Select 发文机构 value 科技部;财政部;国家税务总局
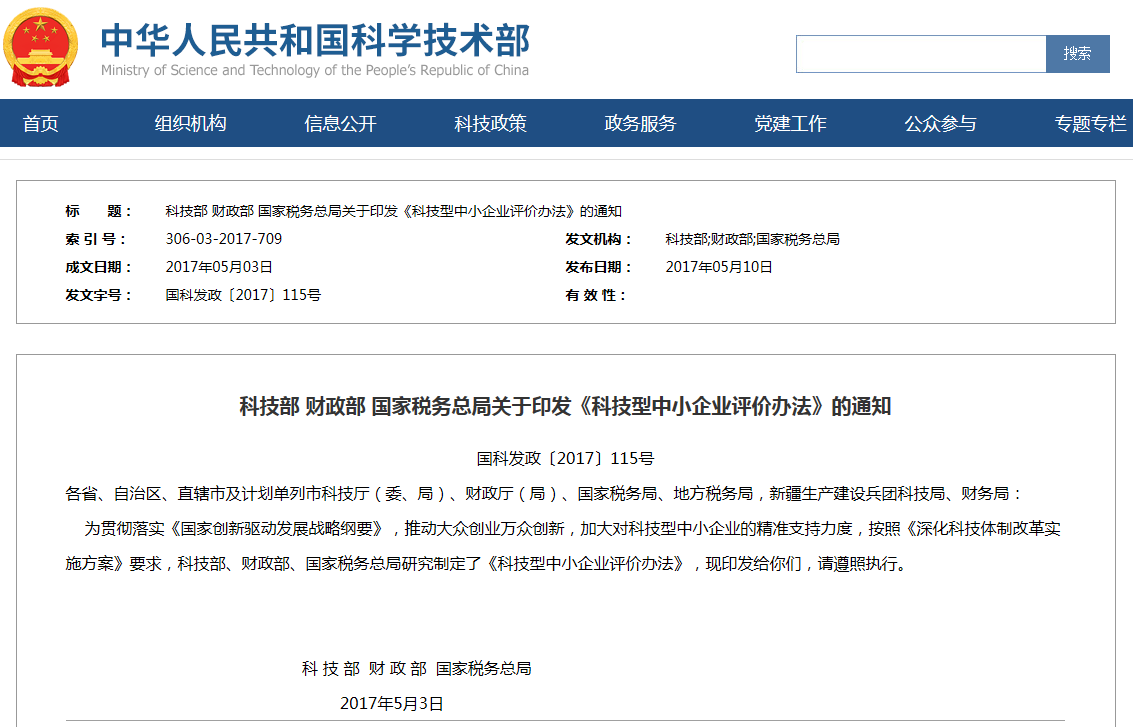 point(752,239)
